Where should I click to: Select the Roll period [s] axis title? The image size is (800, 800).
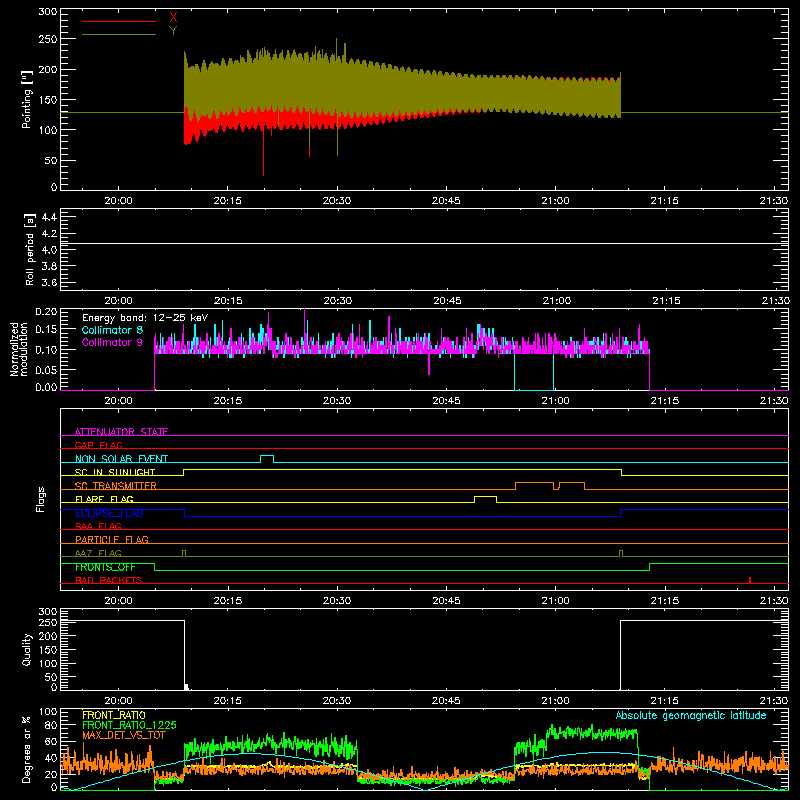29,249
